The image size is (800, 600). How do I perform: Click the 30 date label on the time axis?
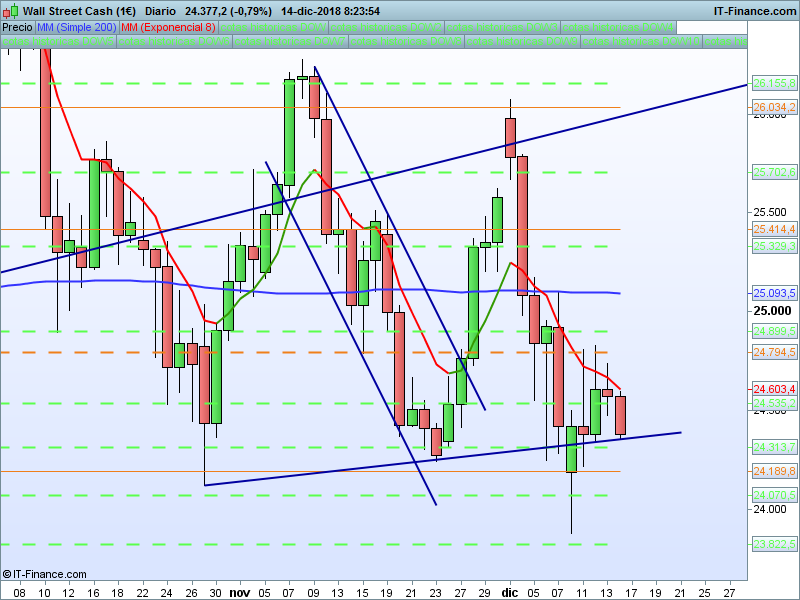[x=216, y=593]
